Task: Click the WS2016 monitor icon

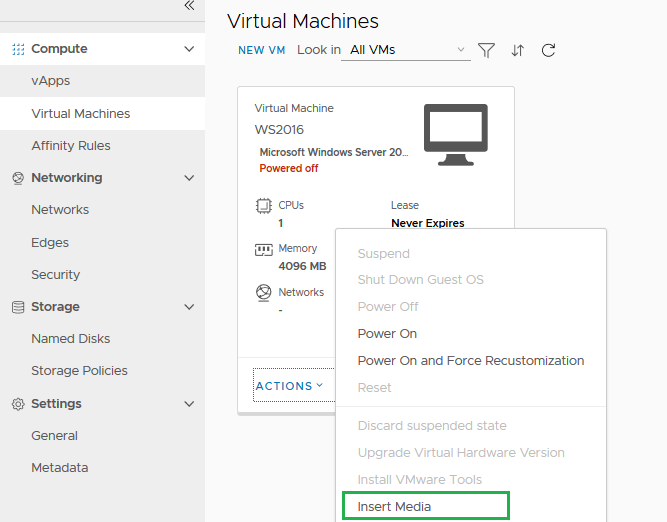Action: coord(456,134)
